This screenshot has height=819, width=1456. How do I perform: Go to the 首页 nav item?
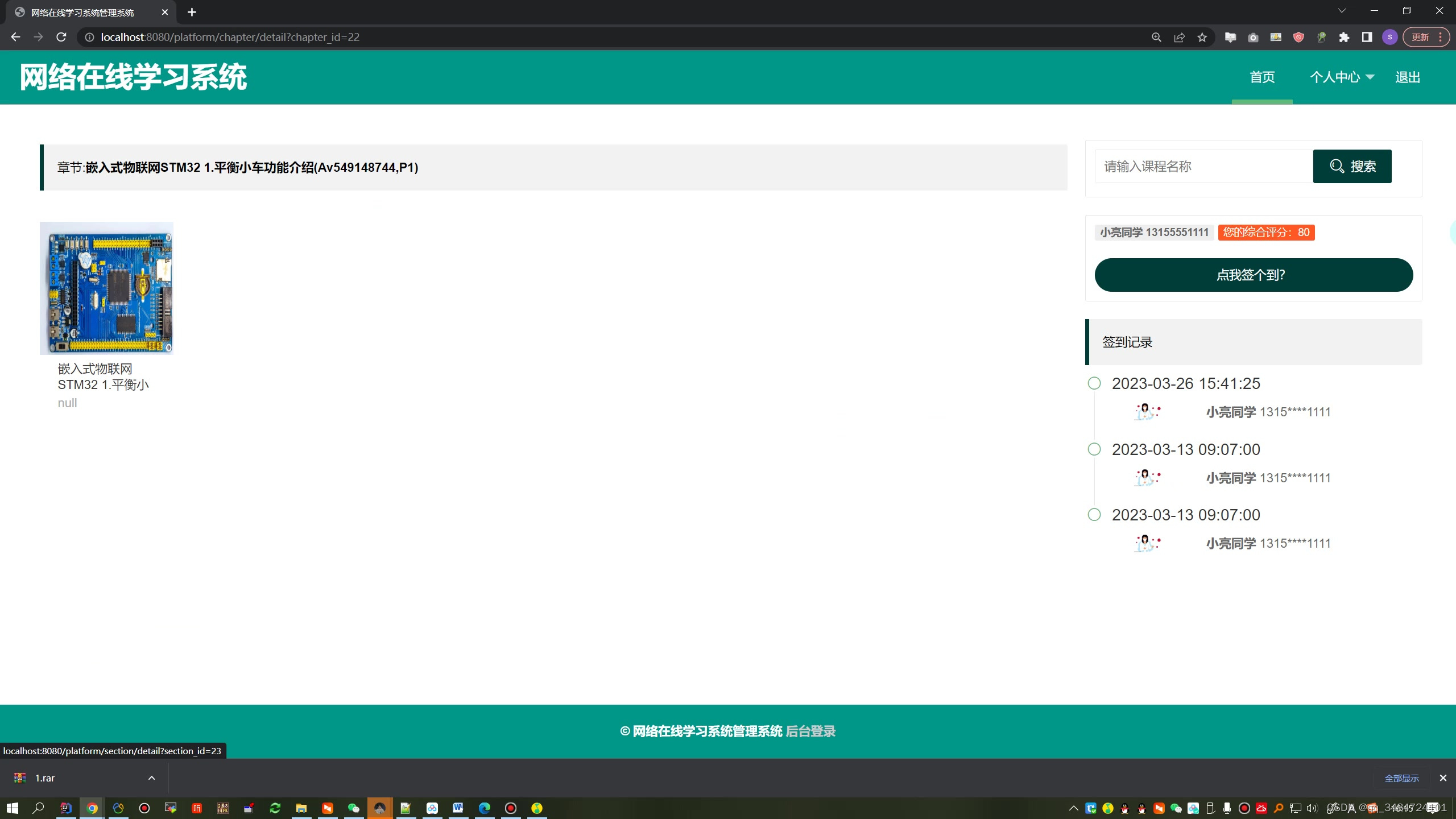pyautogui.click(x=1262, y=77)
